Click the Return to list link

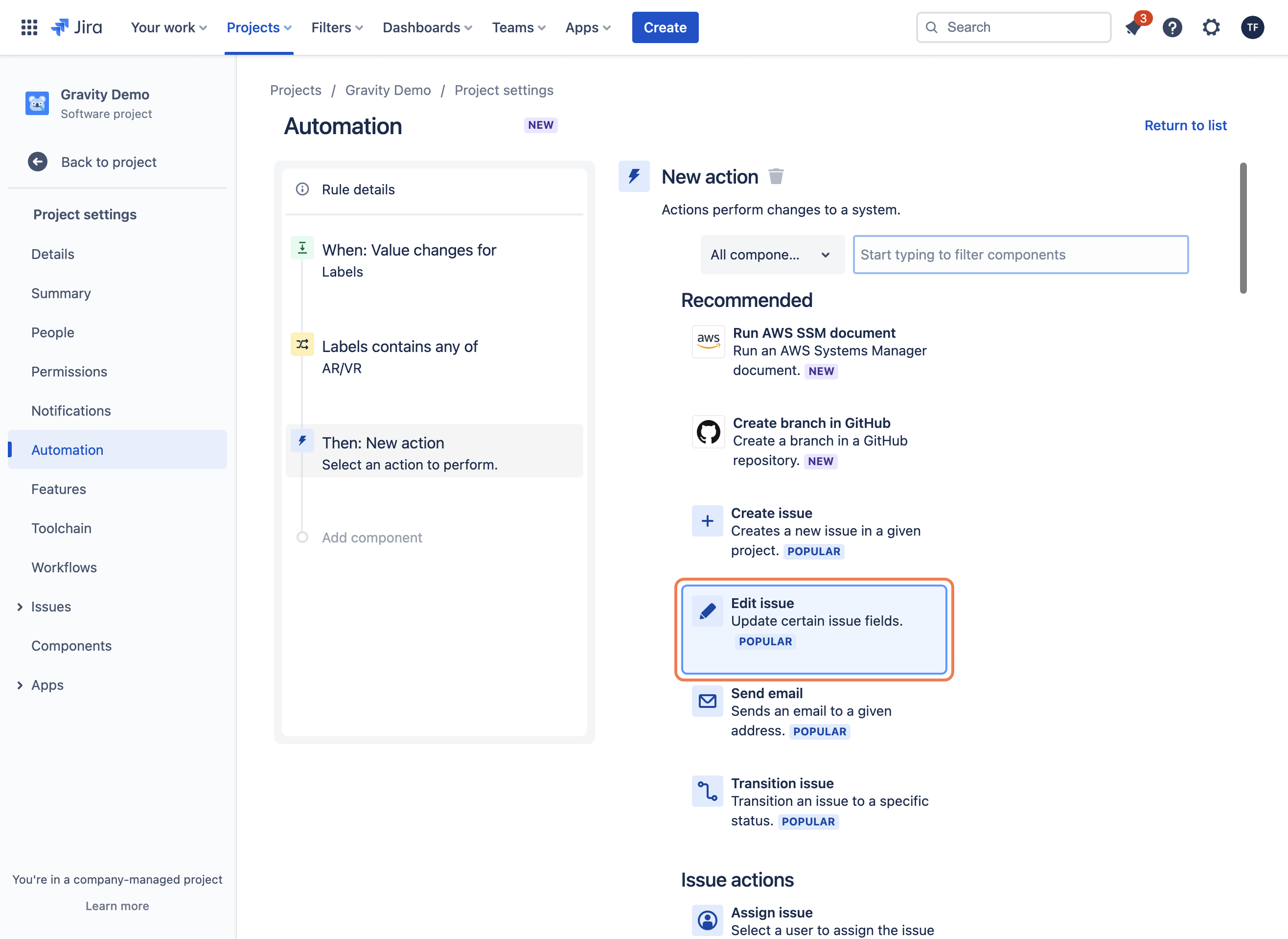tap(1185, 126)
